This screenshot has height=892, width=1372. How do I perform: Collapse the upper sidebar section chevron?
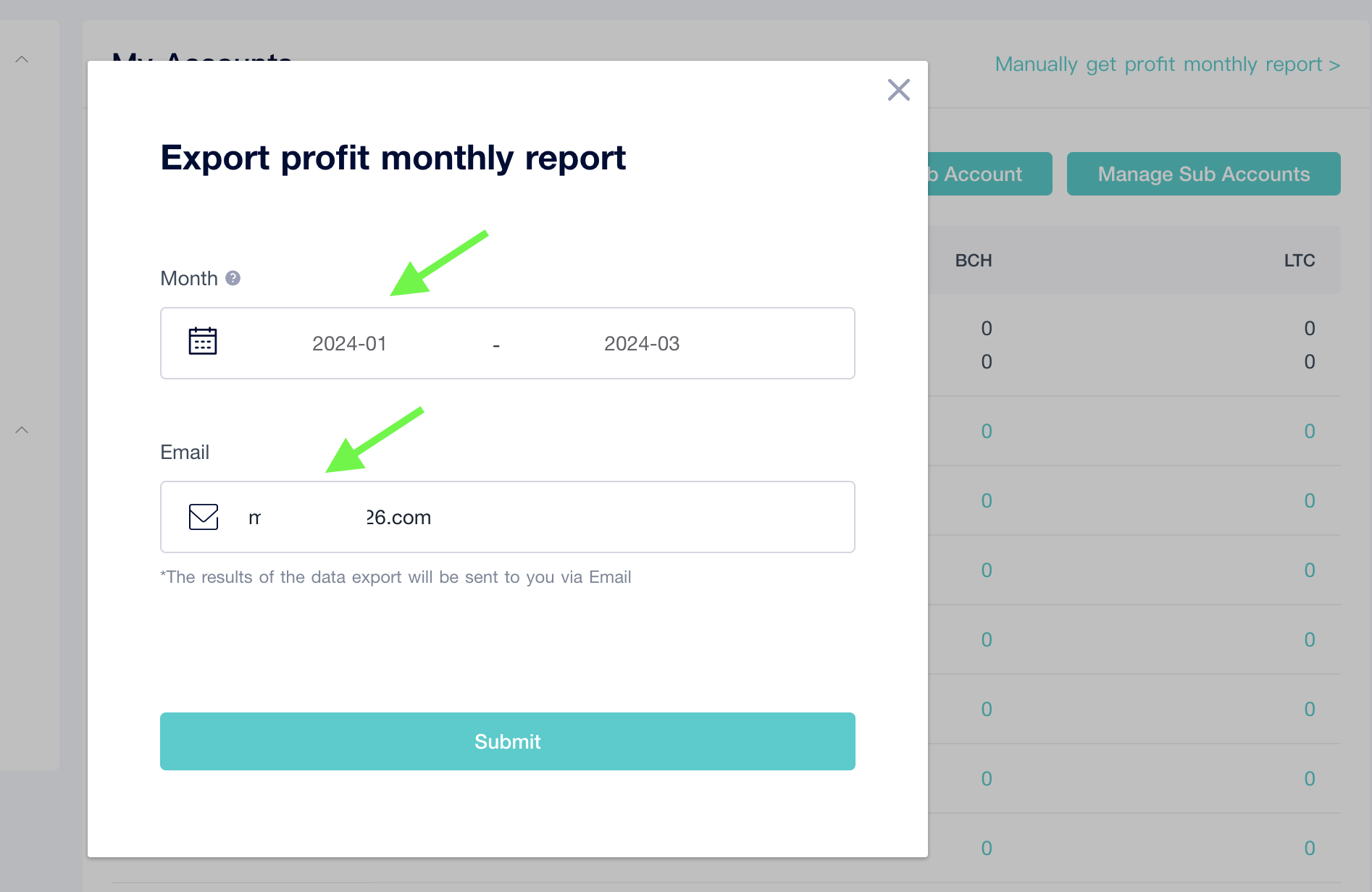point(22,59)
